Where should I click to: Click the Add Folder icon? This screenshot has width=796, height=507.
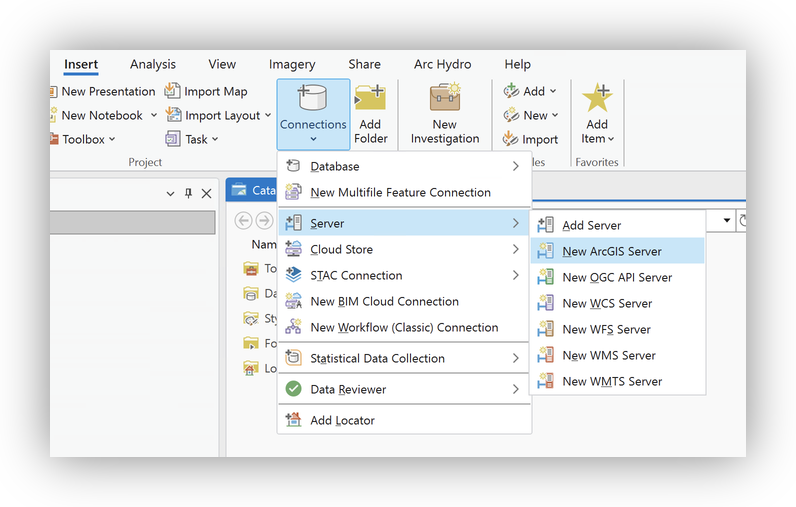370,99
